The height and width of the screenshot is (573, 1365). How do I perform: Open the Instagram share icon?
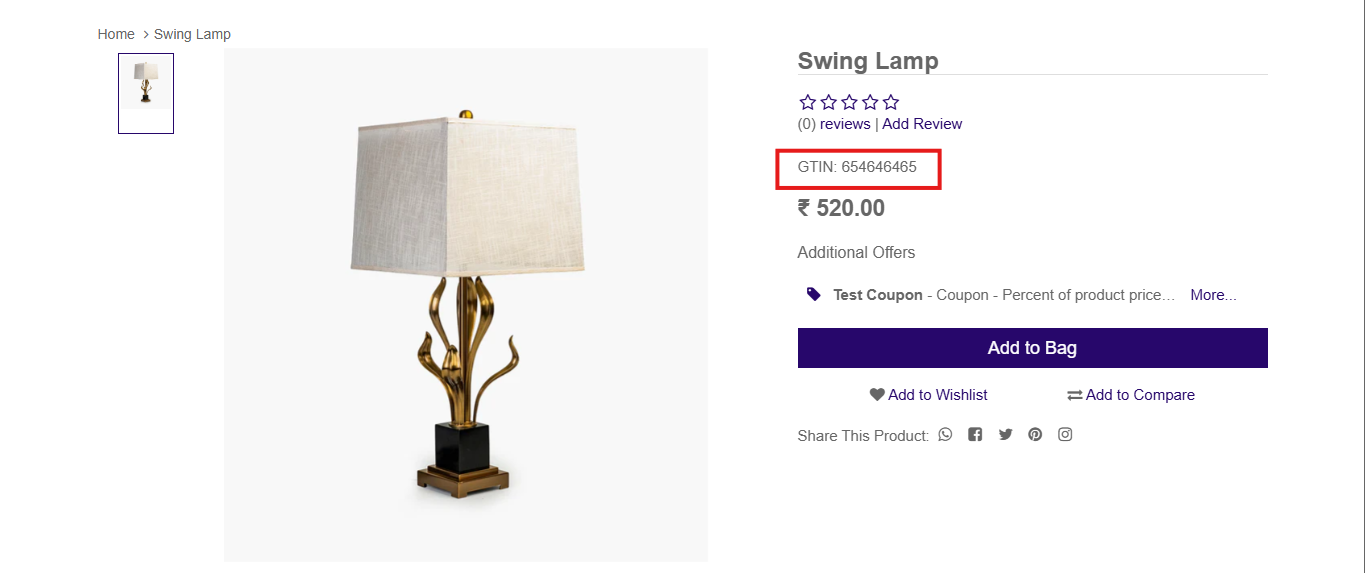1065,434
